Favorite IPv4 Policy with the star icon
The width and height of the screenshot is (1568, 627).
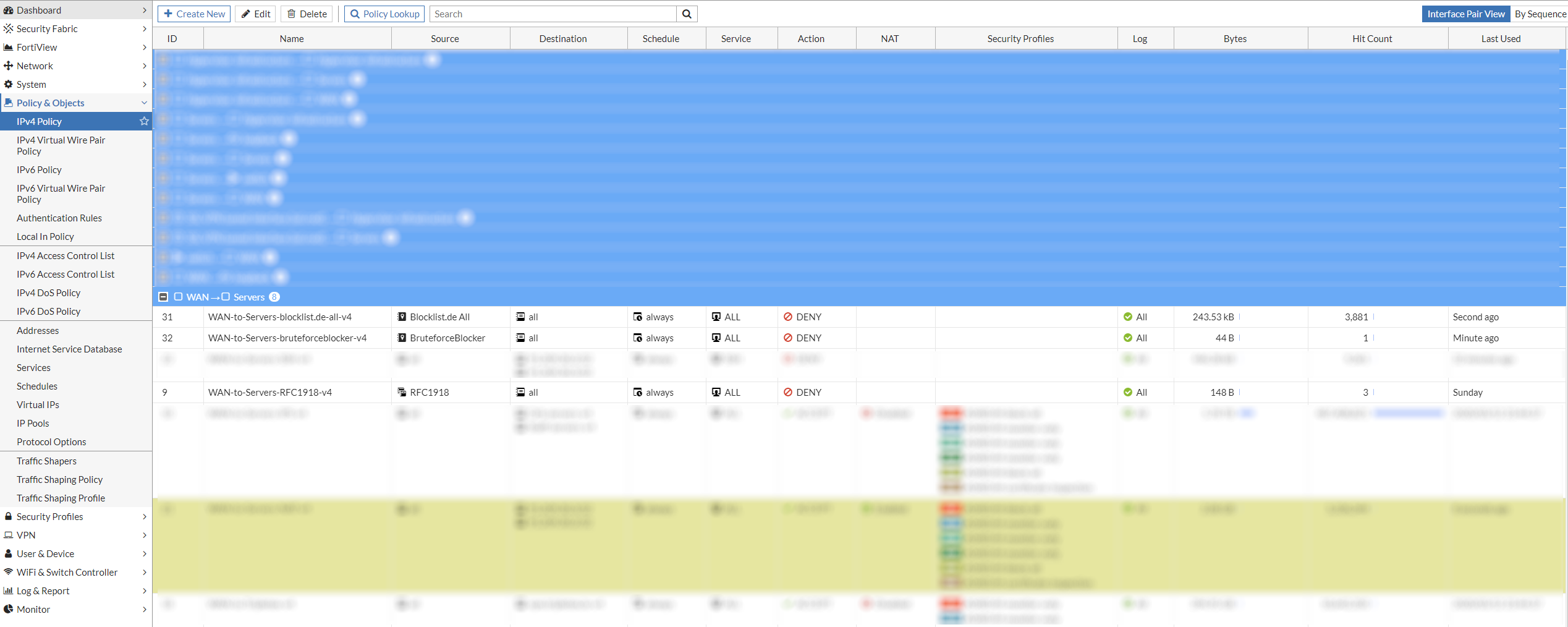coord(144,122)
